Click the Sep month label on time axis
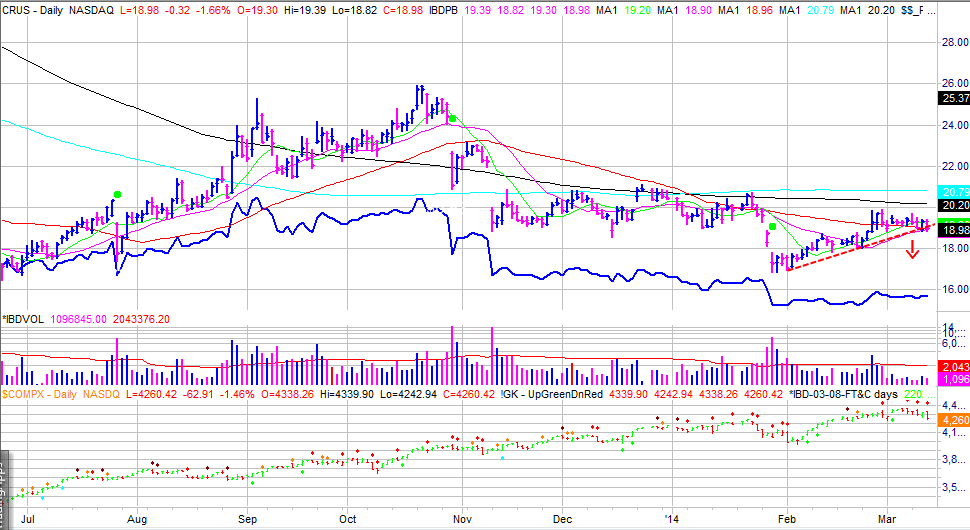 [247, 519]
